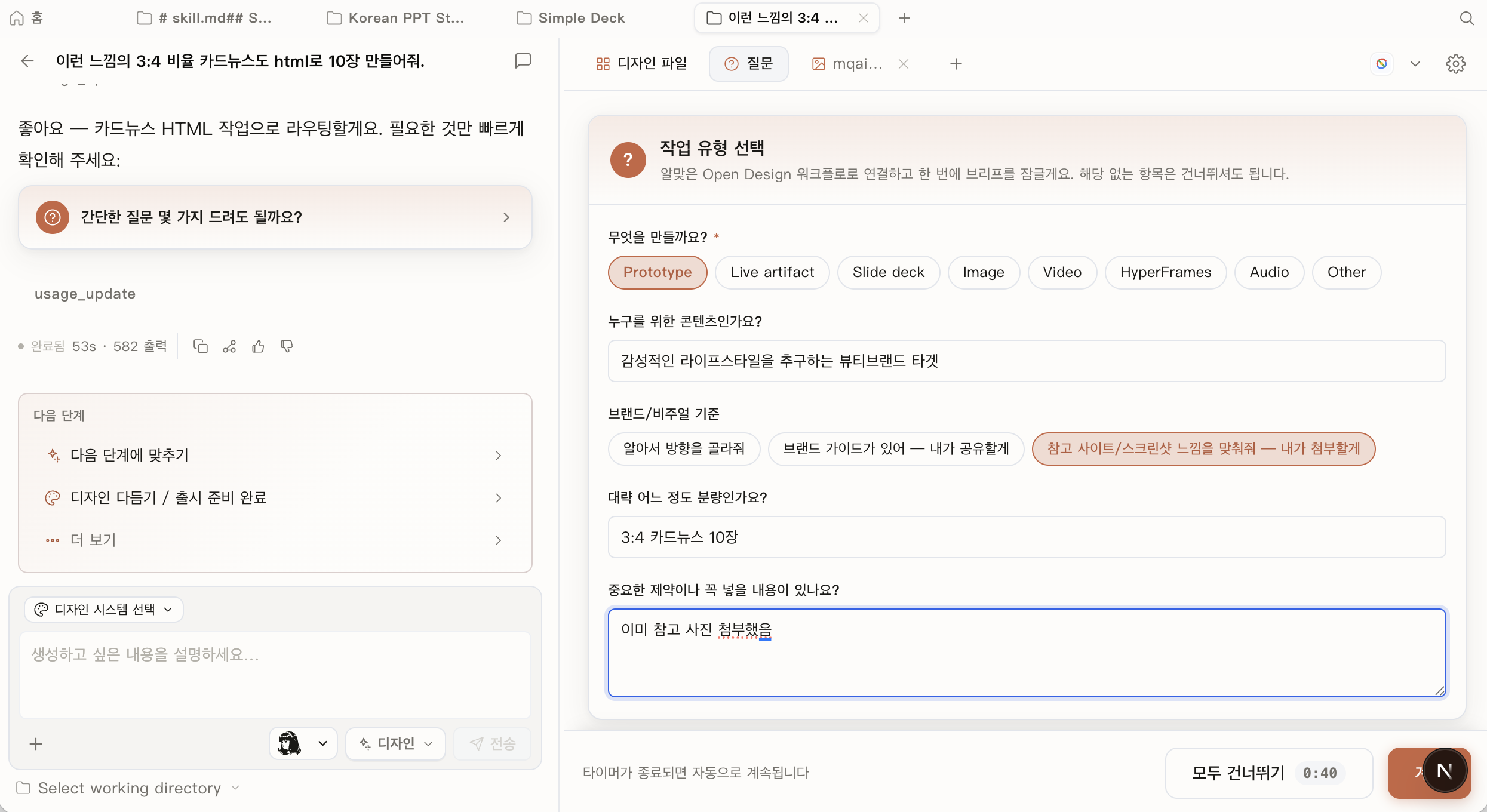
Task: Open the Simple Deck tab
Action: tap(570, 18)
